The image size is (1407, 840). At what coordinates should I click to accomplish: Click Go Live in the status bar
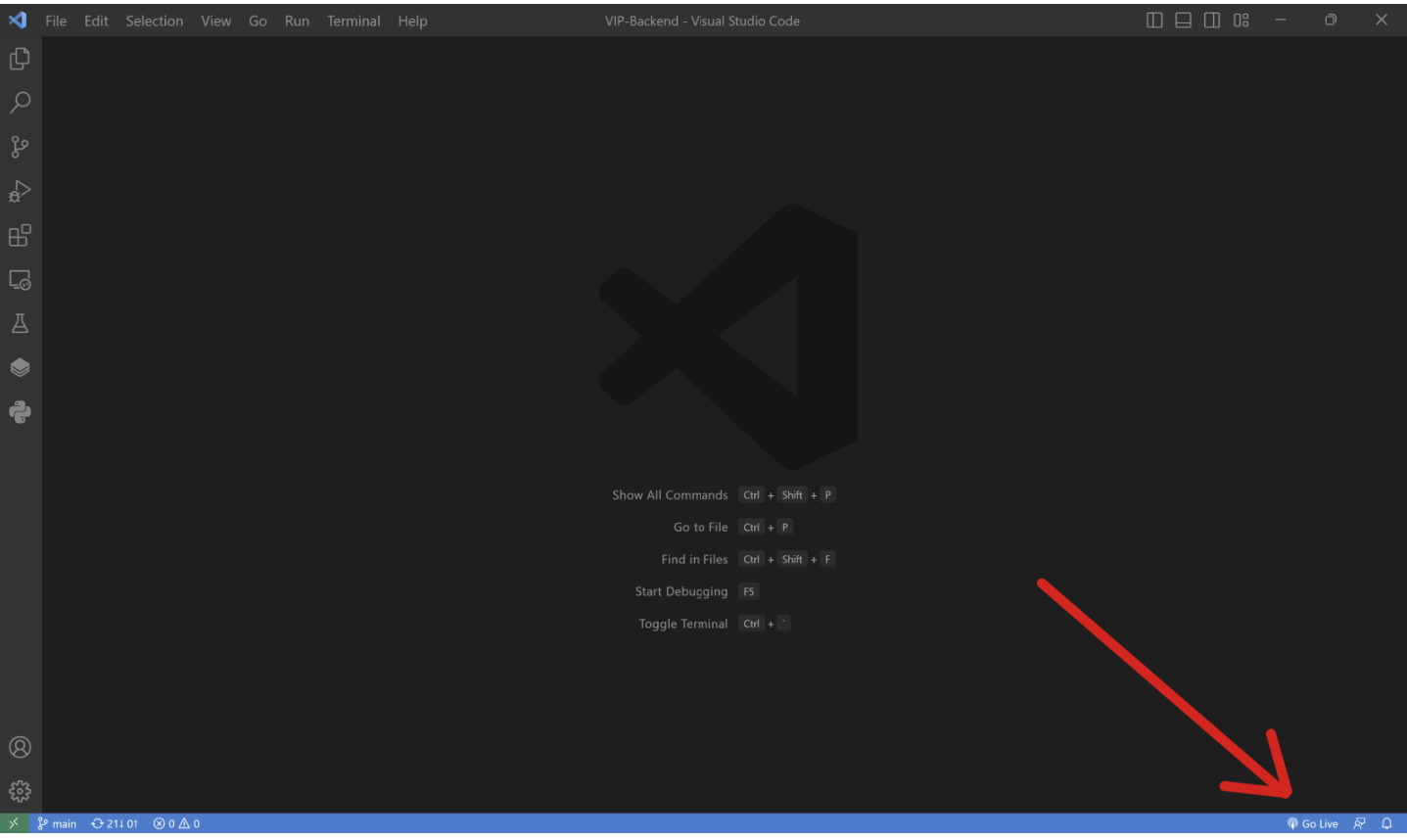[x=1312, y=823]
